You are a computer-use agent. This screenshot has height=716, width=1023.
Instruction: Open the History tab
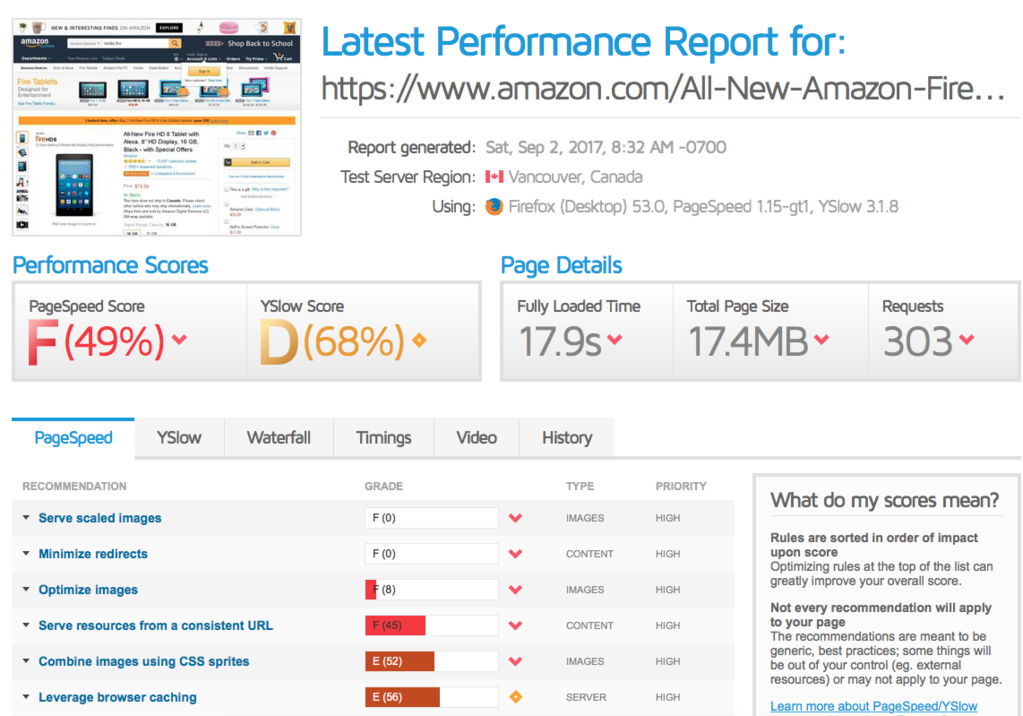pyautogui.click(x=567, y=438)
